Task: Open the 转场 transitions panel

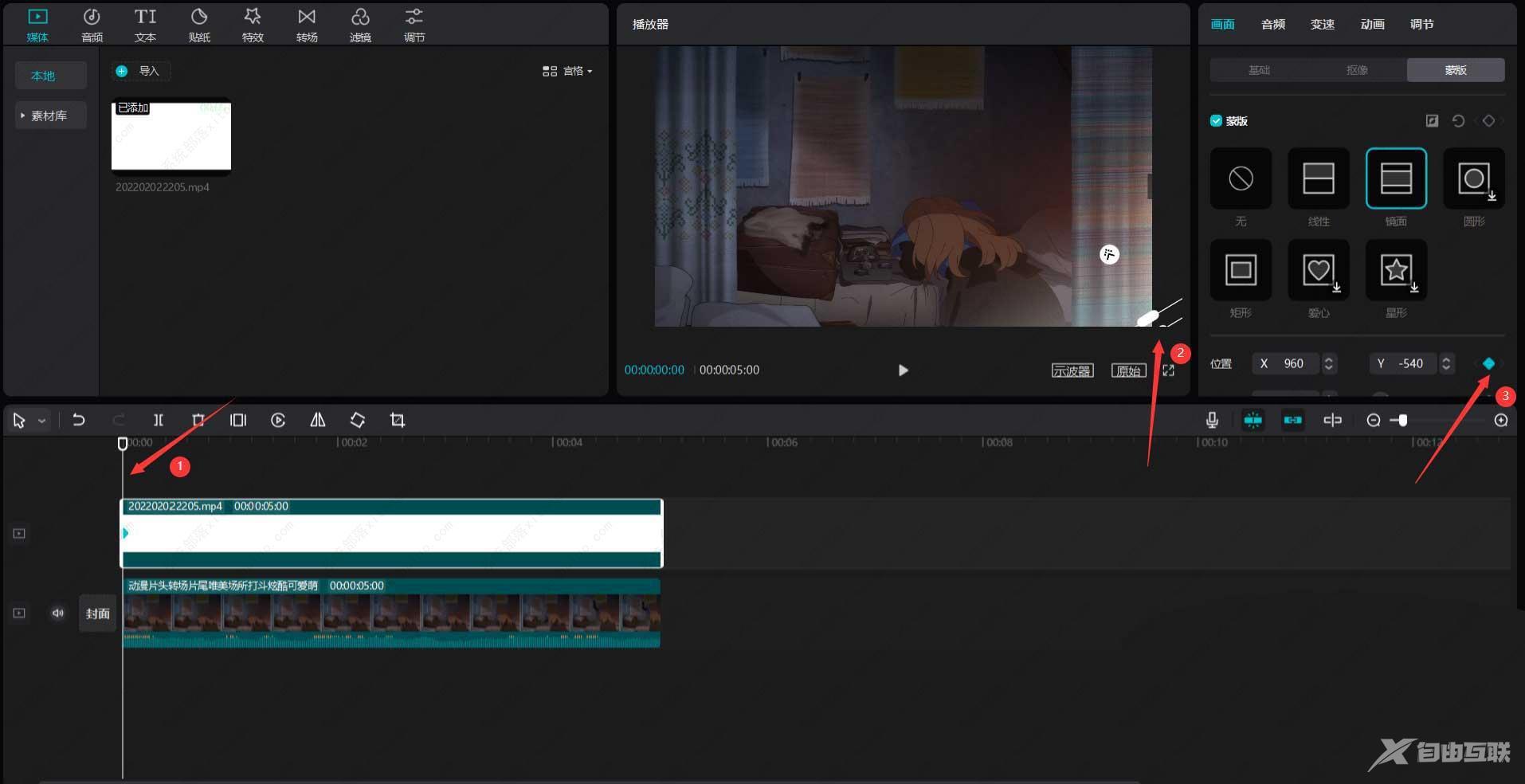Action: pyautogui.click(x=307, y=25)
